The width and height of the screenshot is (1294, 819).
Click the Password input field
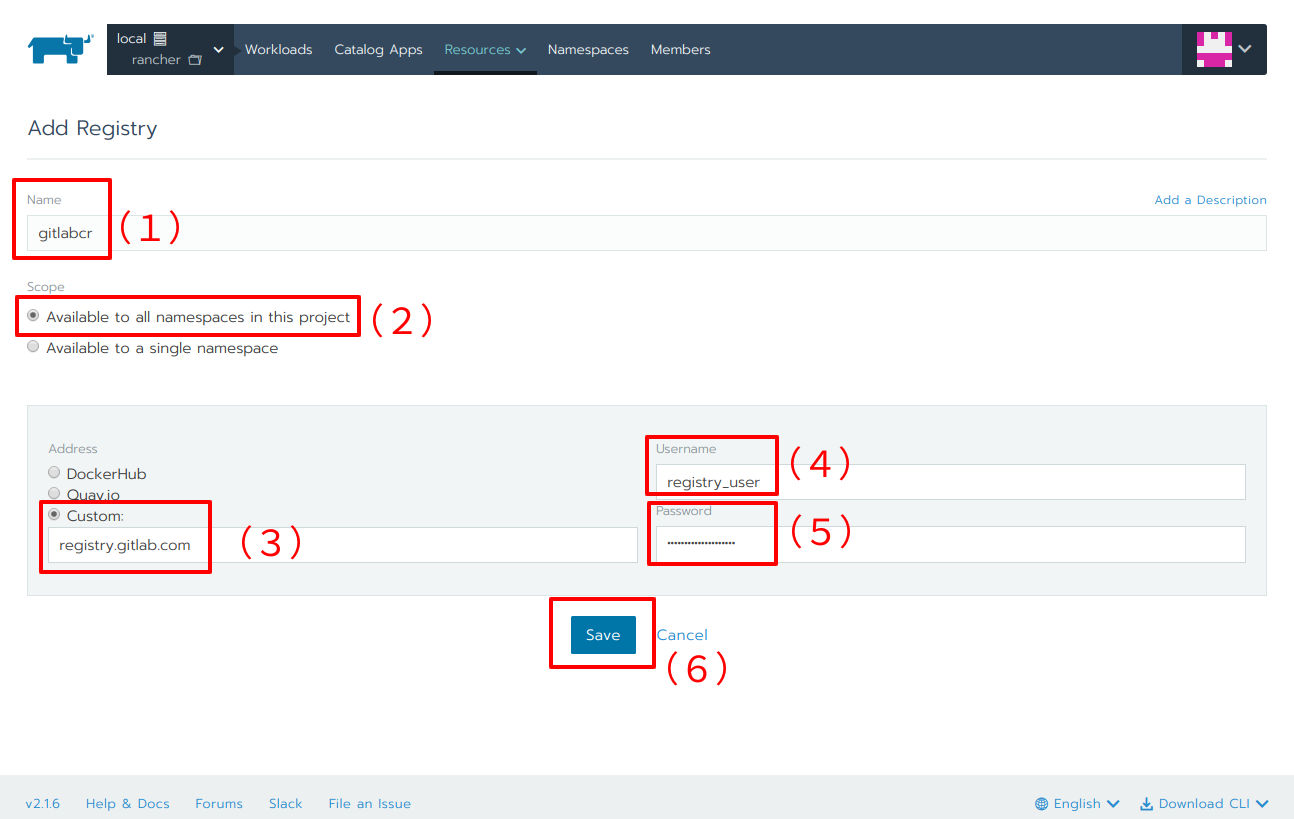[x=951, y=544]
